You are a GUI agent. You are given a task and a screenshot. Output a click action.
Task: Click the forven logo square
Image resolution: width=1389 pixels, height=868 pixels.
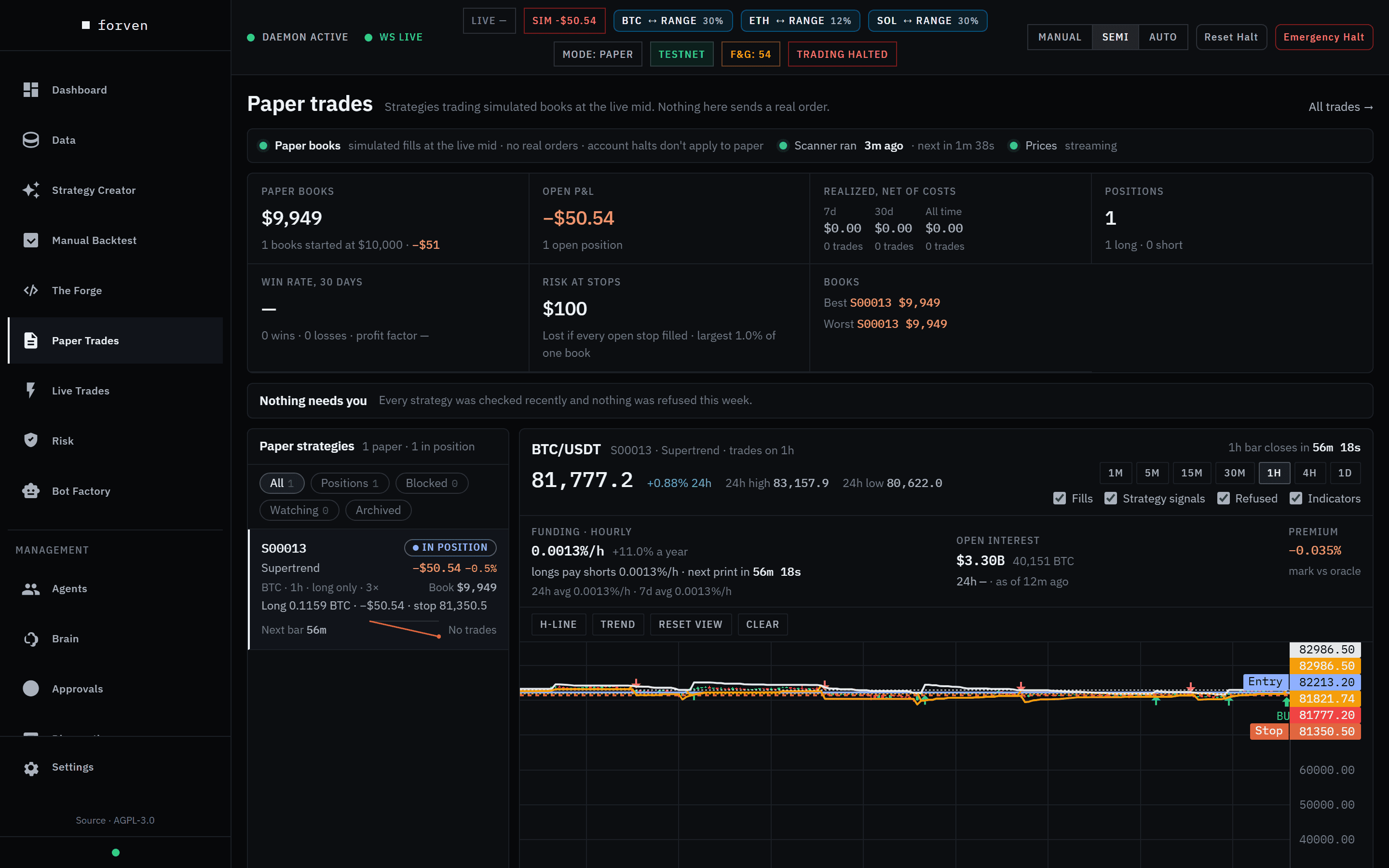click(x=86, y=25)
